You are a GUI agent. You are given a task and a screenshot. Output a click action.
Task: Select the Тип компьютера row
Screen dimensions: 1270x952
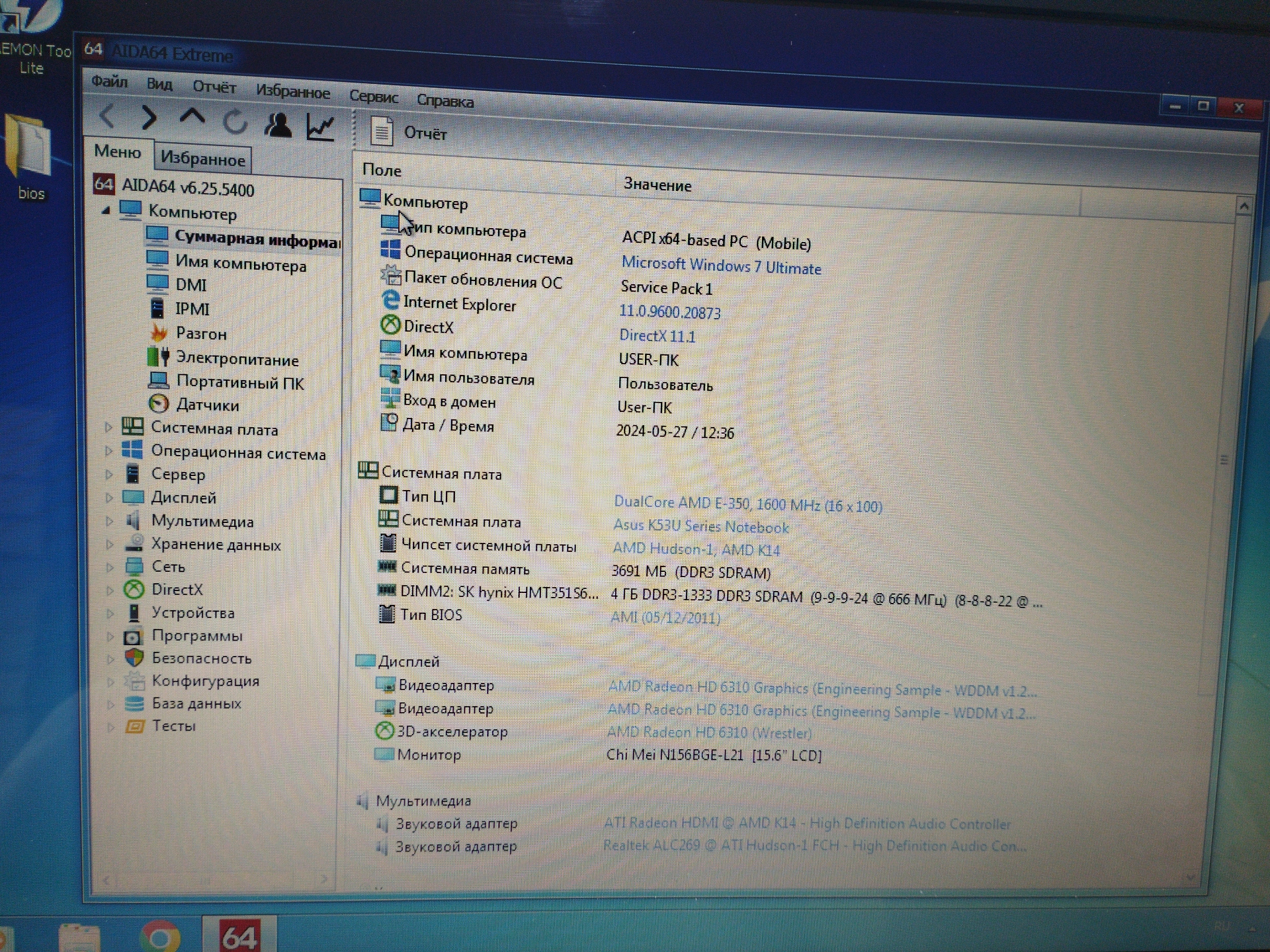pos(595,235)
